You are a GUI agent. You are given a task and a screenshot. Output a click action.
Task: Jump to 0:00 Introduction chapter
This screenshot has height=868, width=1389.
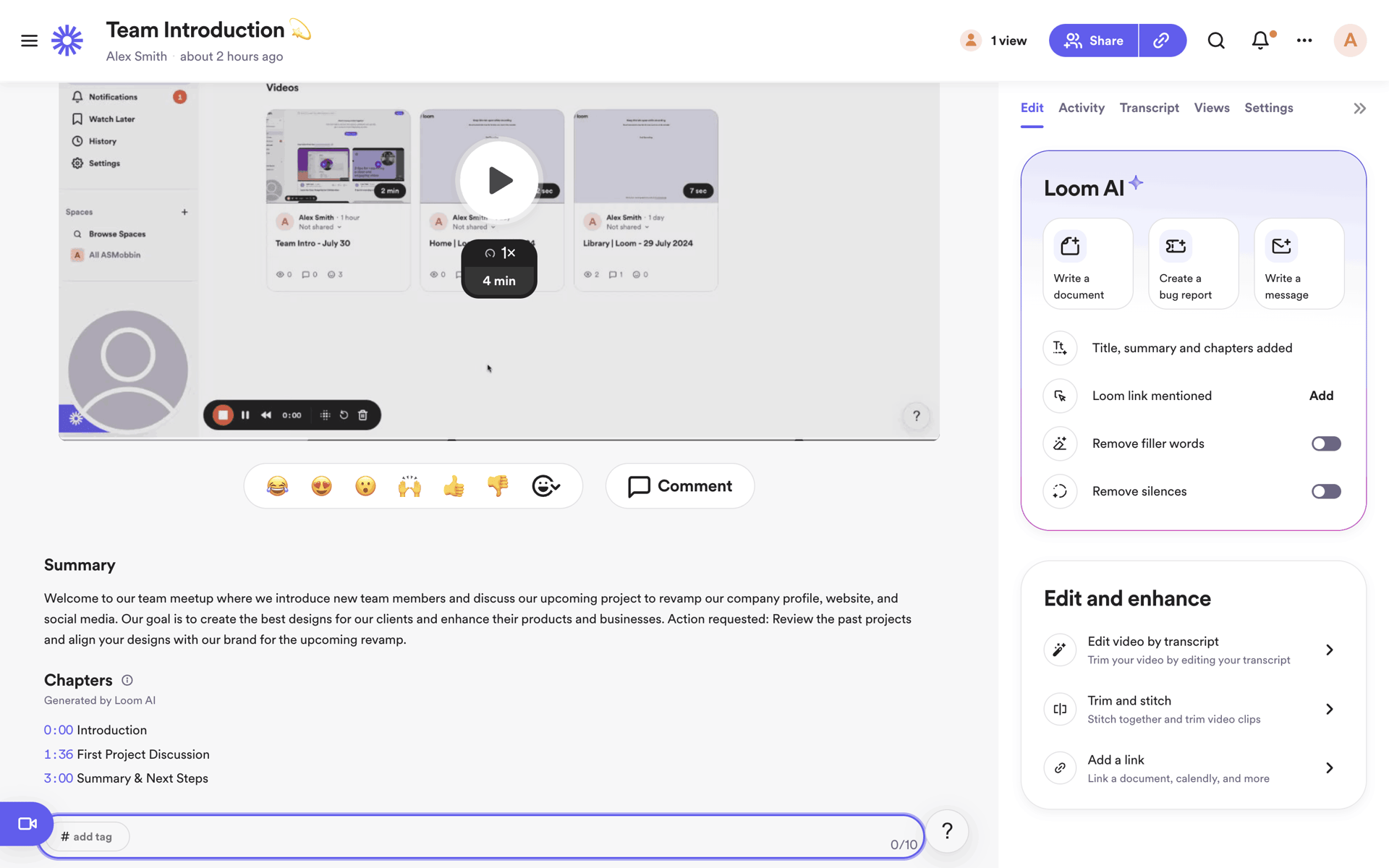pos(95,730)
